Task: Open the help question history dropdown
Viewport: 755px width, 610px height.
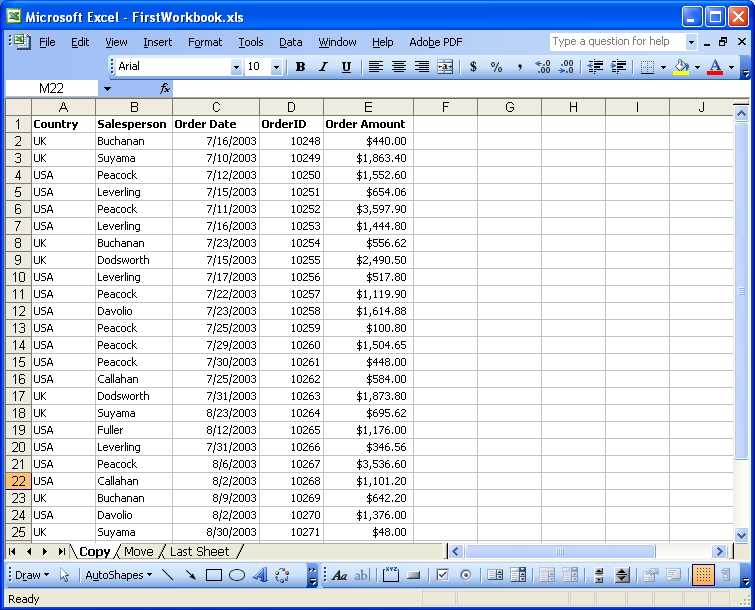Action: coord(691,42)
